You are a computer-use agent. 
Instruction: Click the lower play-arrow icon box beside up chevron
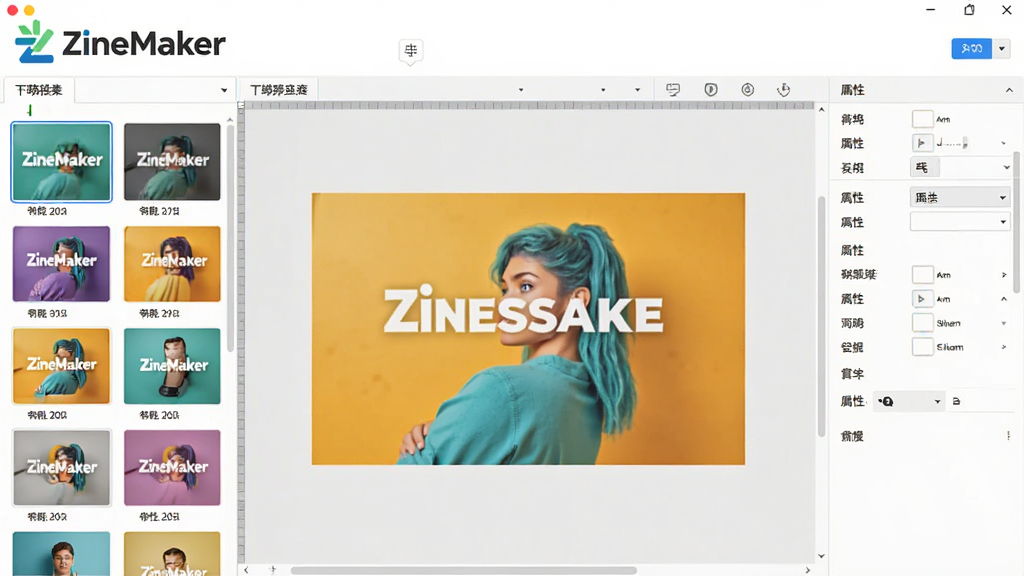point(921,299)
